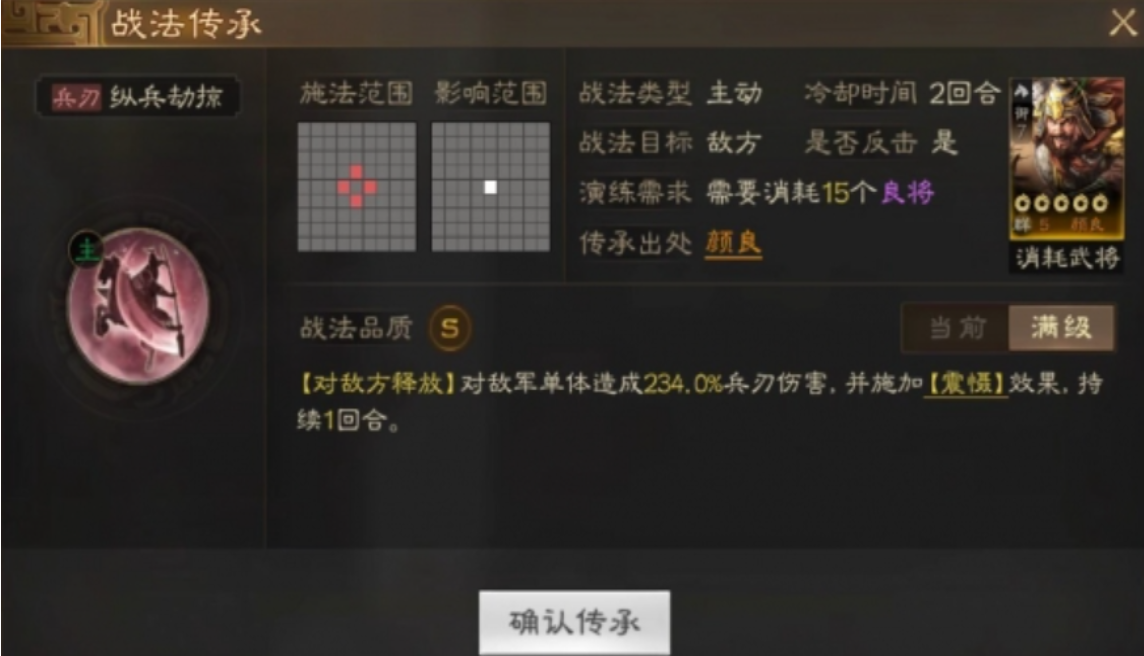
Task: Open the 颜良 source link
Action: pyautogui.click(x=733, y=243)
